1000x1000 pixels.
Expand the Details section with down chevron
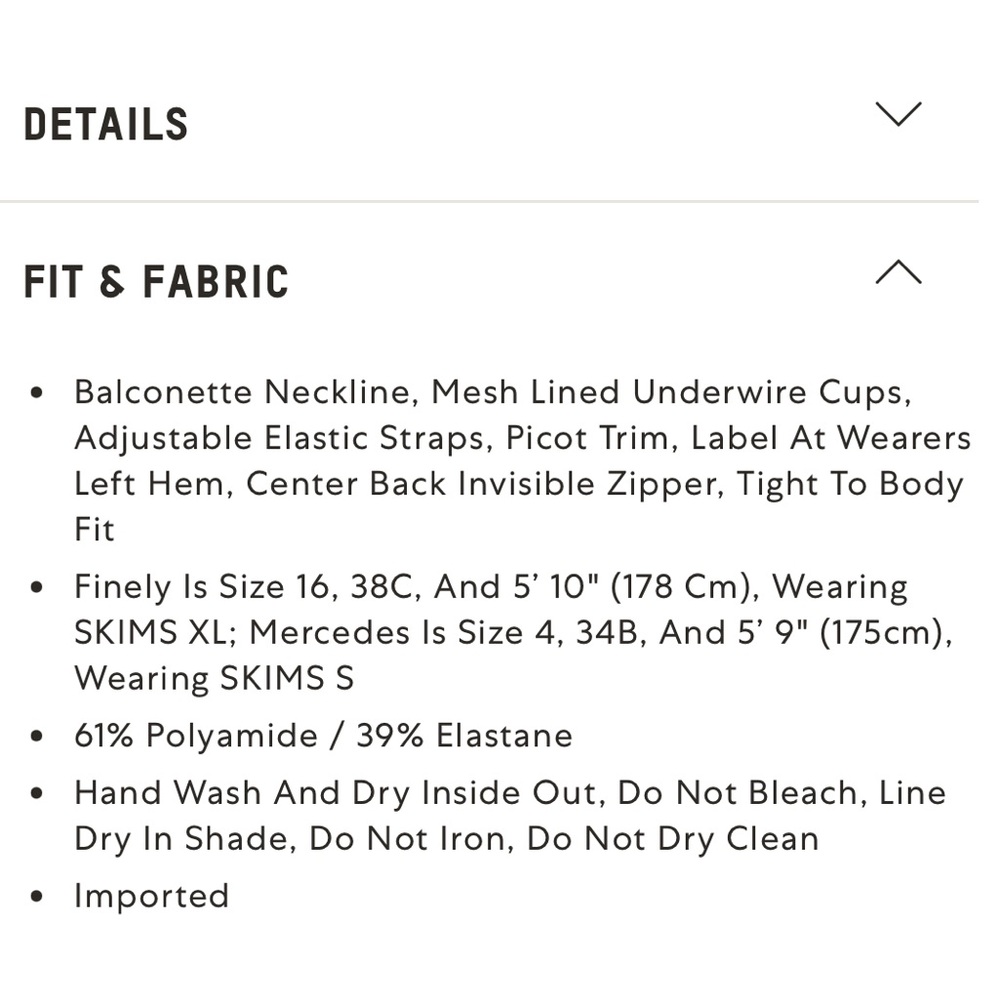coord(898,115)
